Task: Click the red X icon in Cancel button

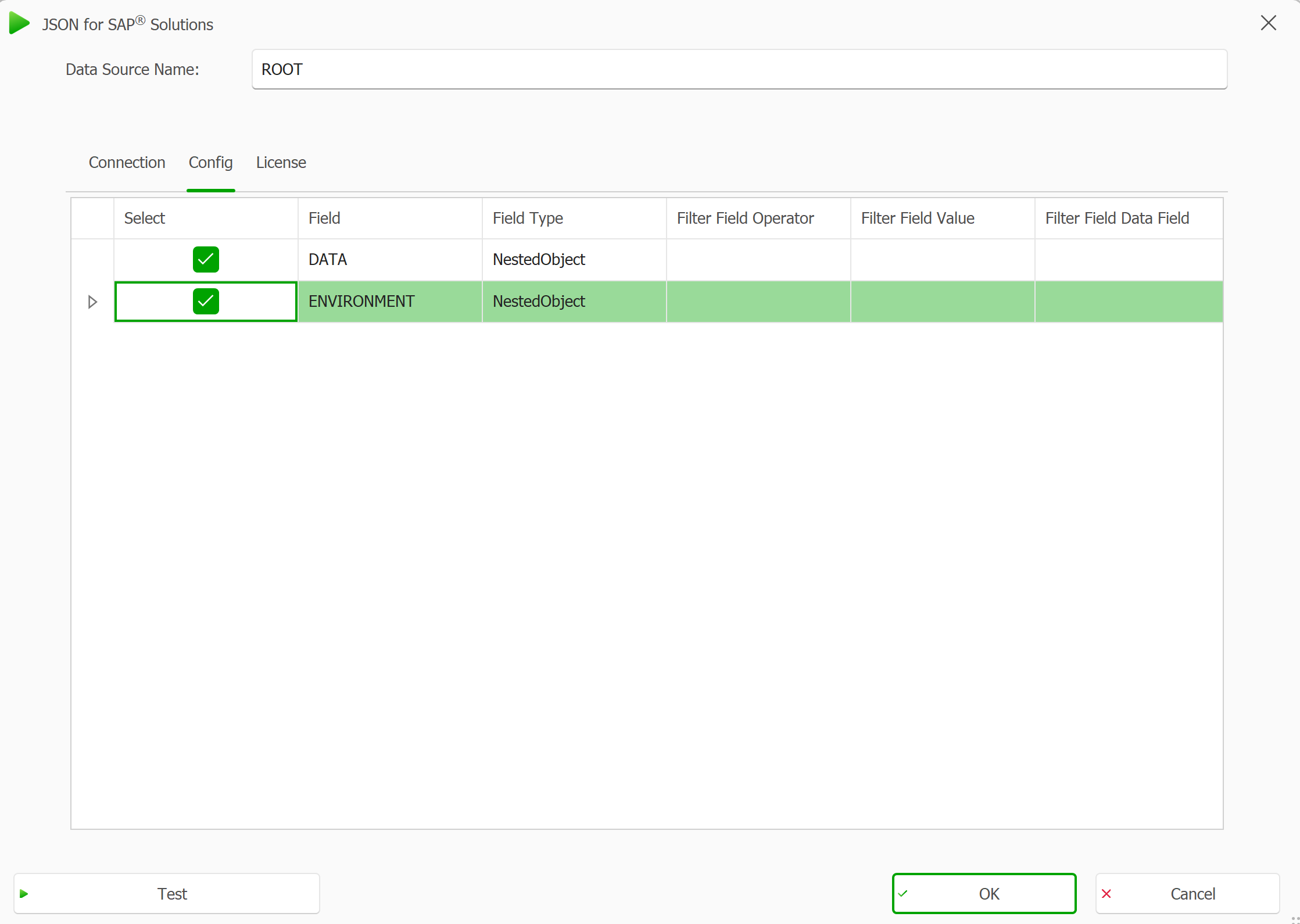Action: [1106, 894]
